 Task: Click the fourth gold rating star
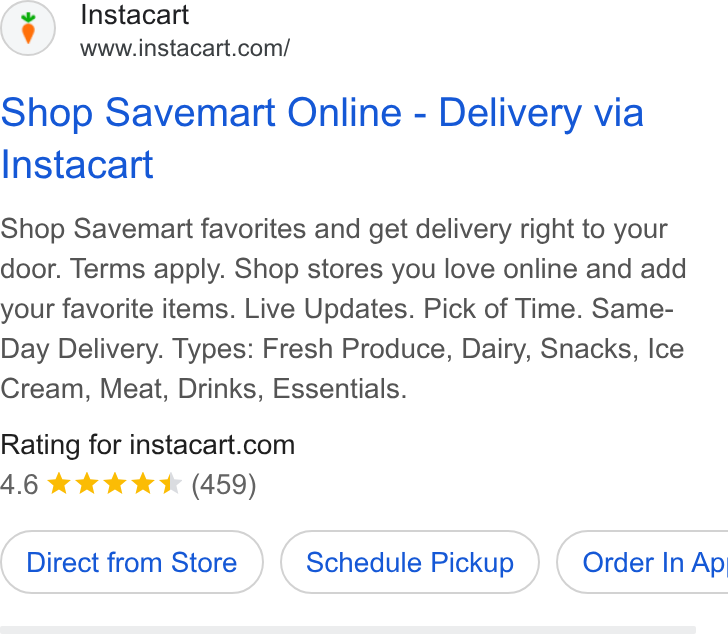[143, 483]
